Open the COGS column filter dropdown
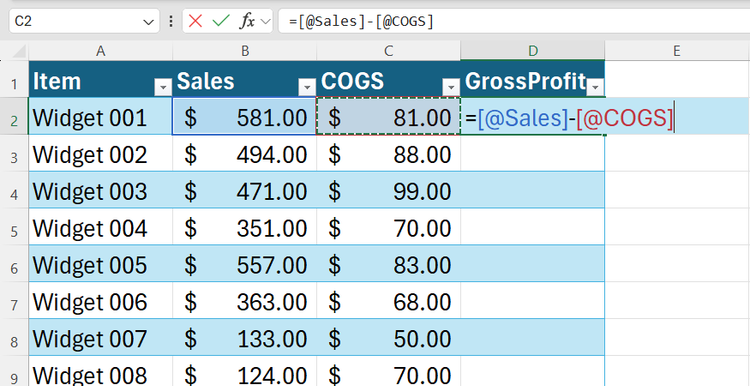 [451, 87]
